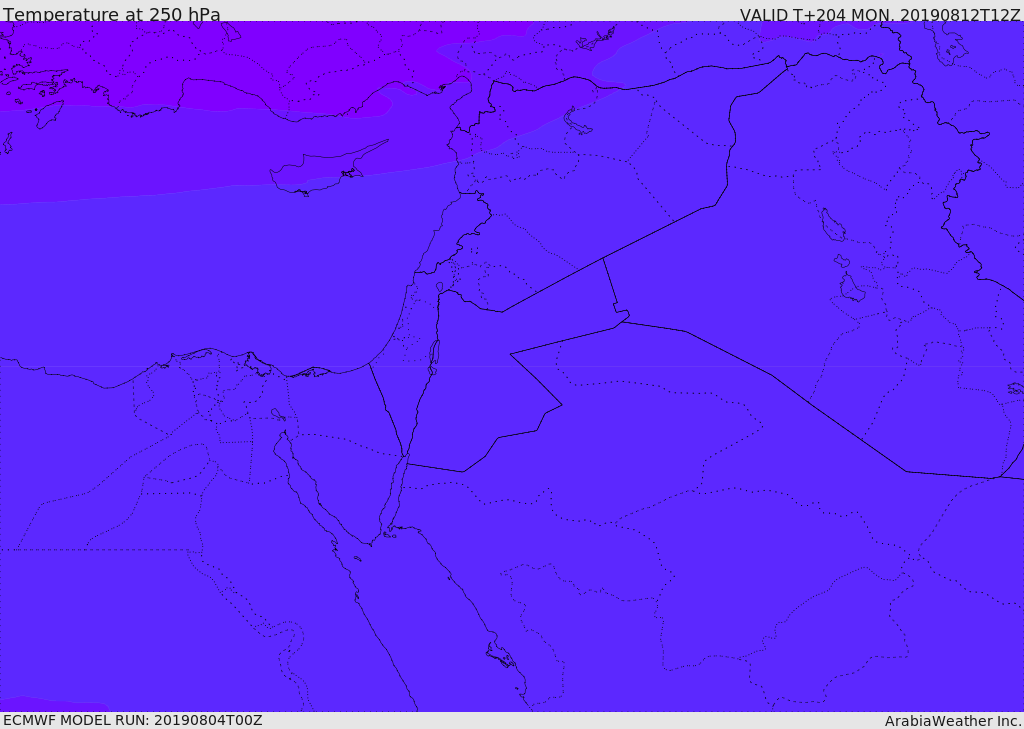
Task: Click the 'ArabiaWeather Inc' credit text
Action: tap(952, 721)
